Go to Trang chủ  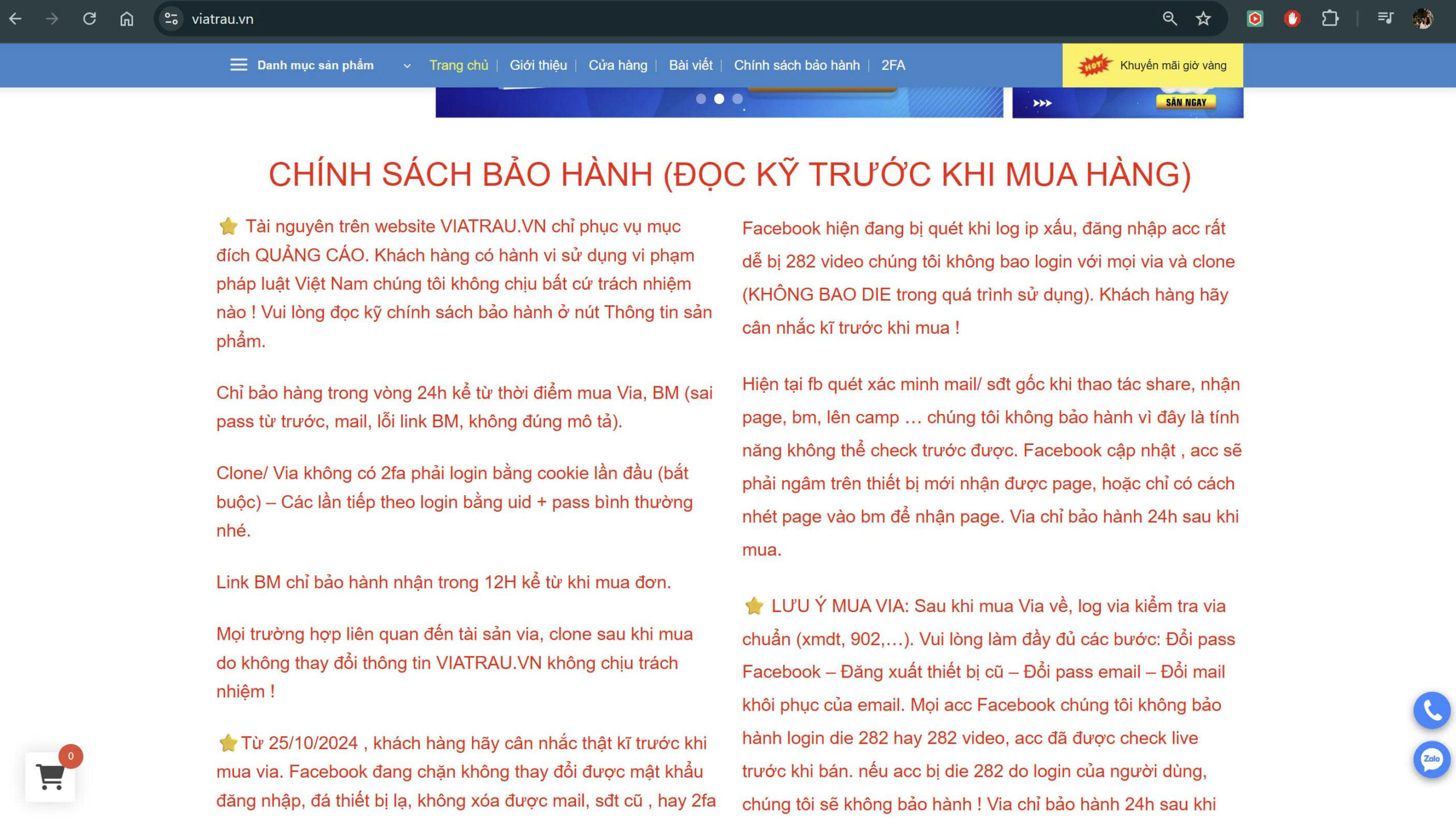pos(458,65)
